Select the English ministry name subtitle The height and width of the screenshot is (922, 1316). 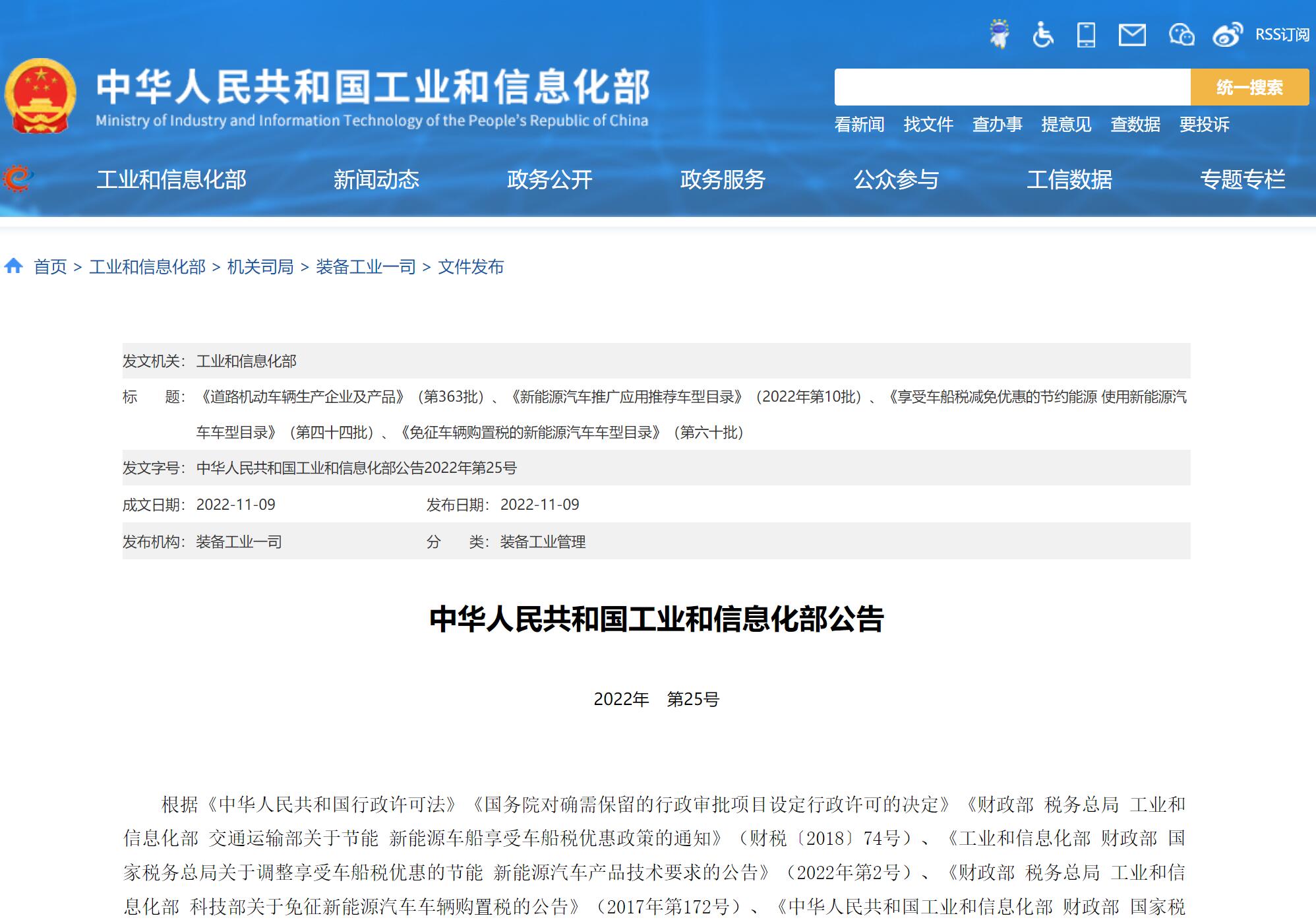[x=372, y=121]
